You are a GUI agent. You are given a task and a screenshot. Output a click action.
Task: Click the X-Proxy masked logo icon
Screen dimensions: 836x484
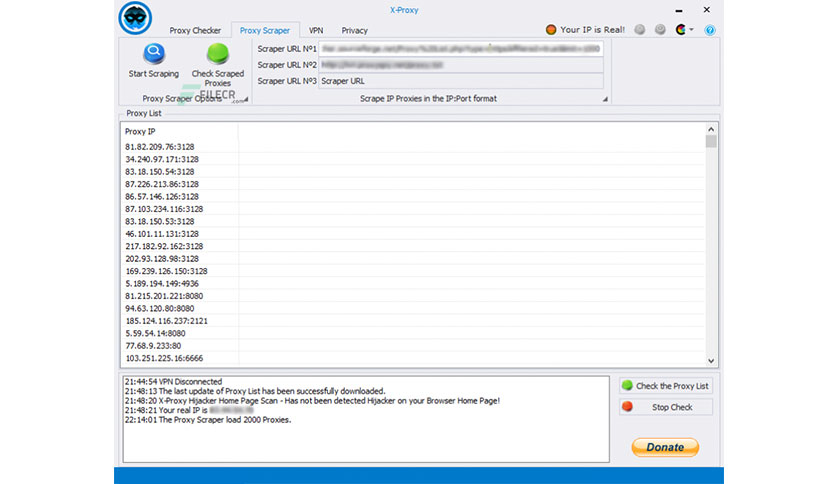coord(135,18)
